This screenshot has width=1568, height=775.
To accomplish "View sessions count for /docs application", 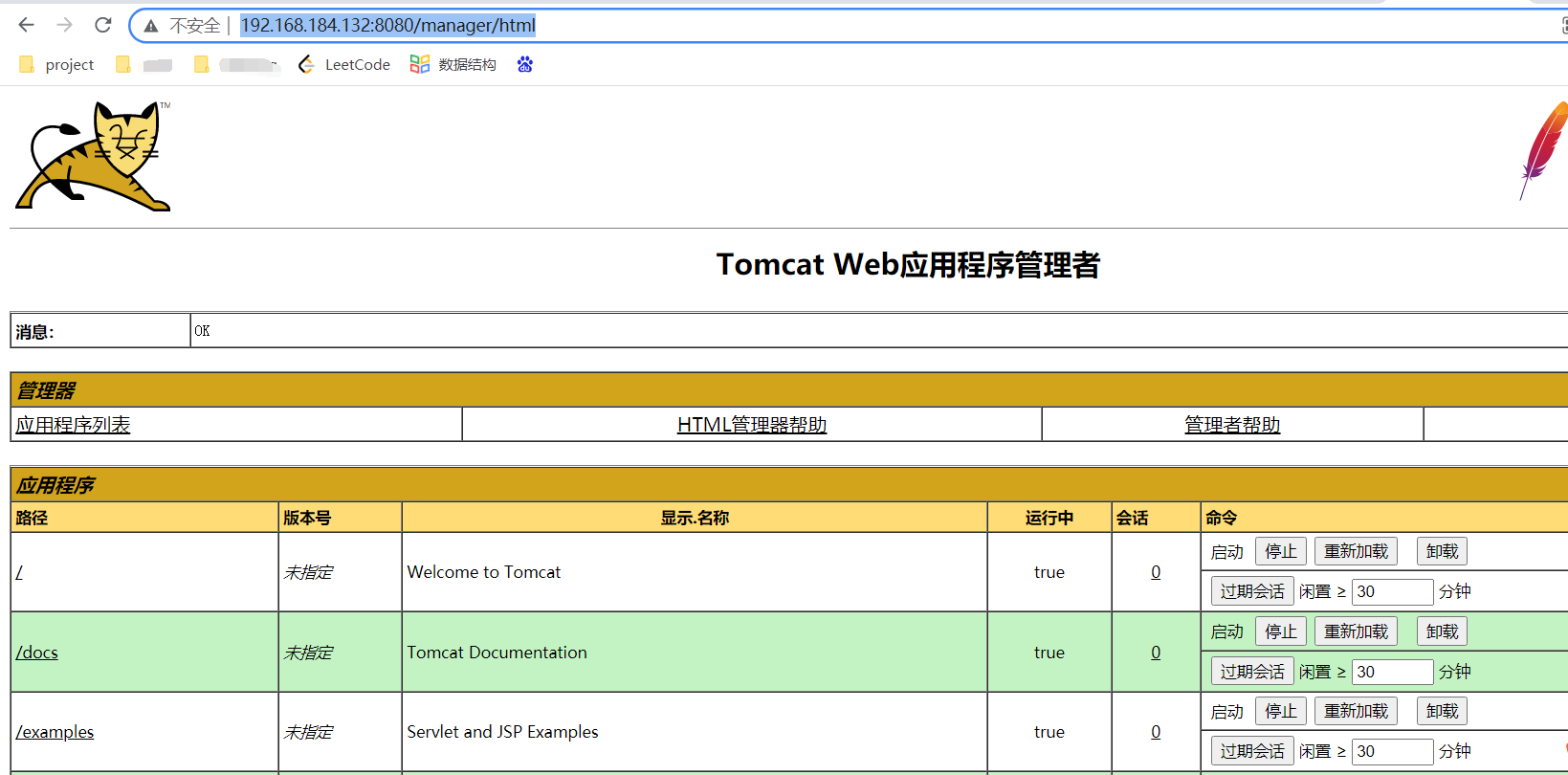I will click(x=1156, y=653).
